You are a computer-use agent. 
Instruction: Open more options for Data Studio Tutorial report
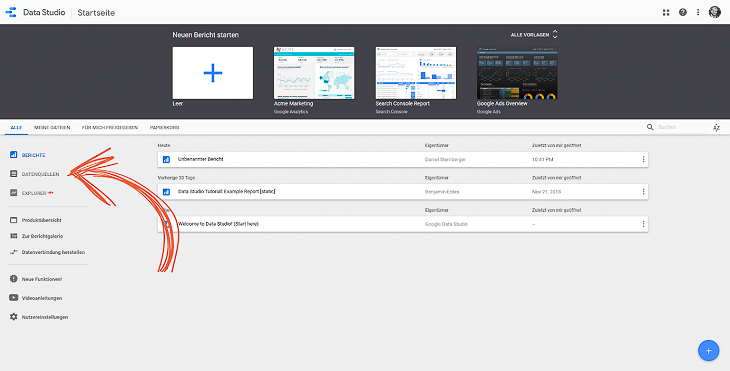643,192
